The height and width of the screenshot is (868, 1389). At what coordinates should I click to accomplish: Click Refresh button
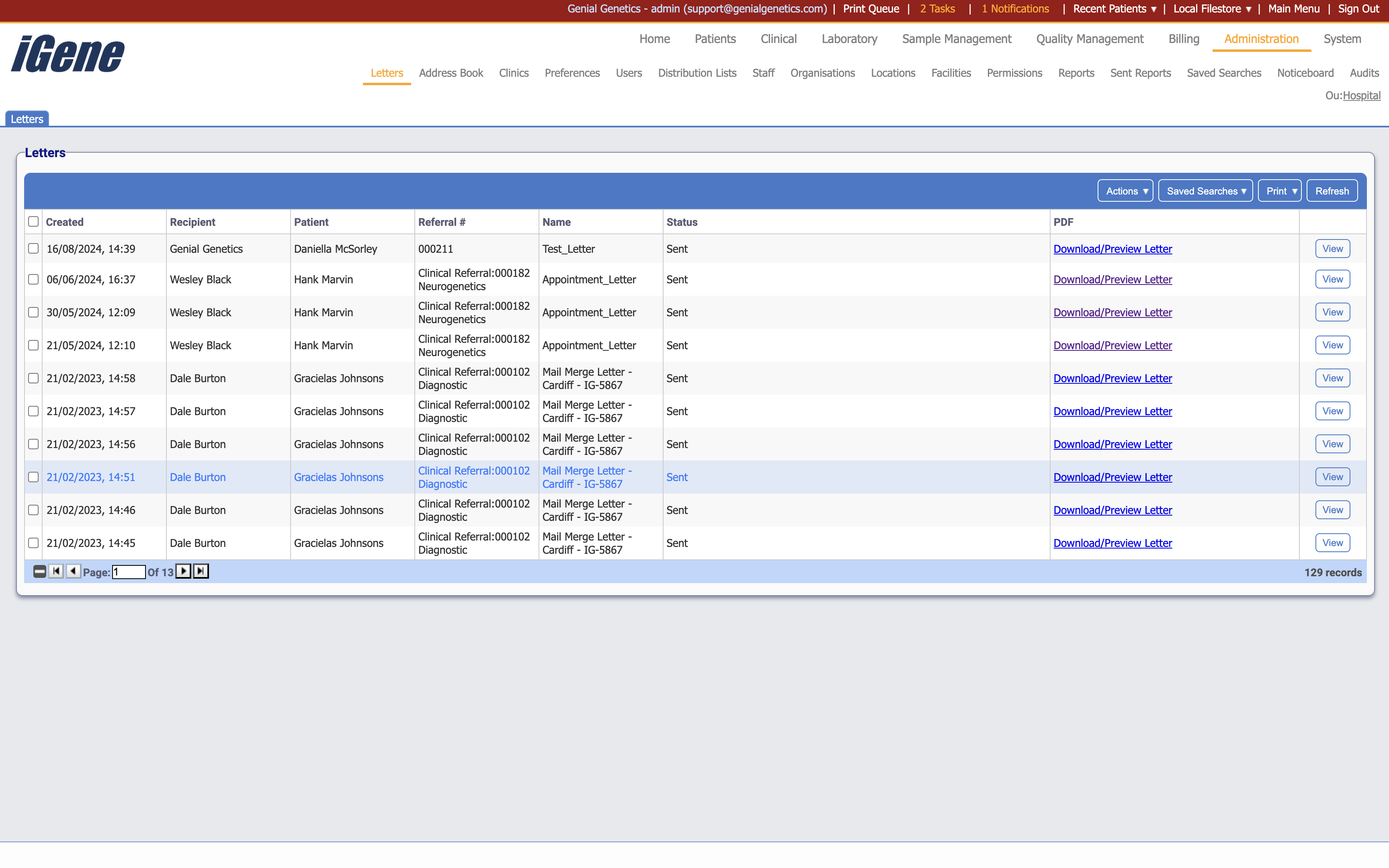coord(1332,191)
